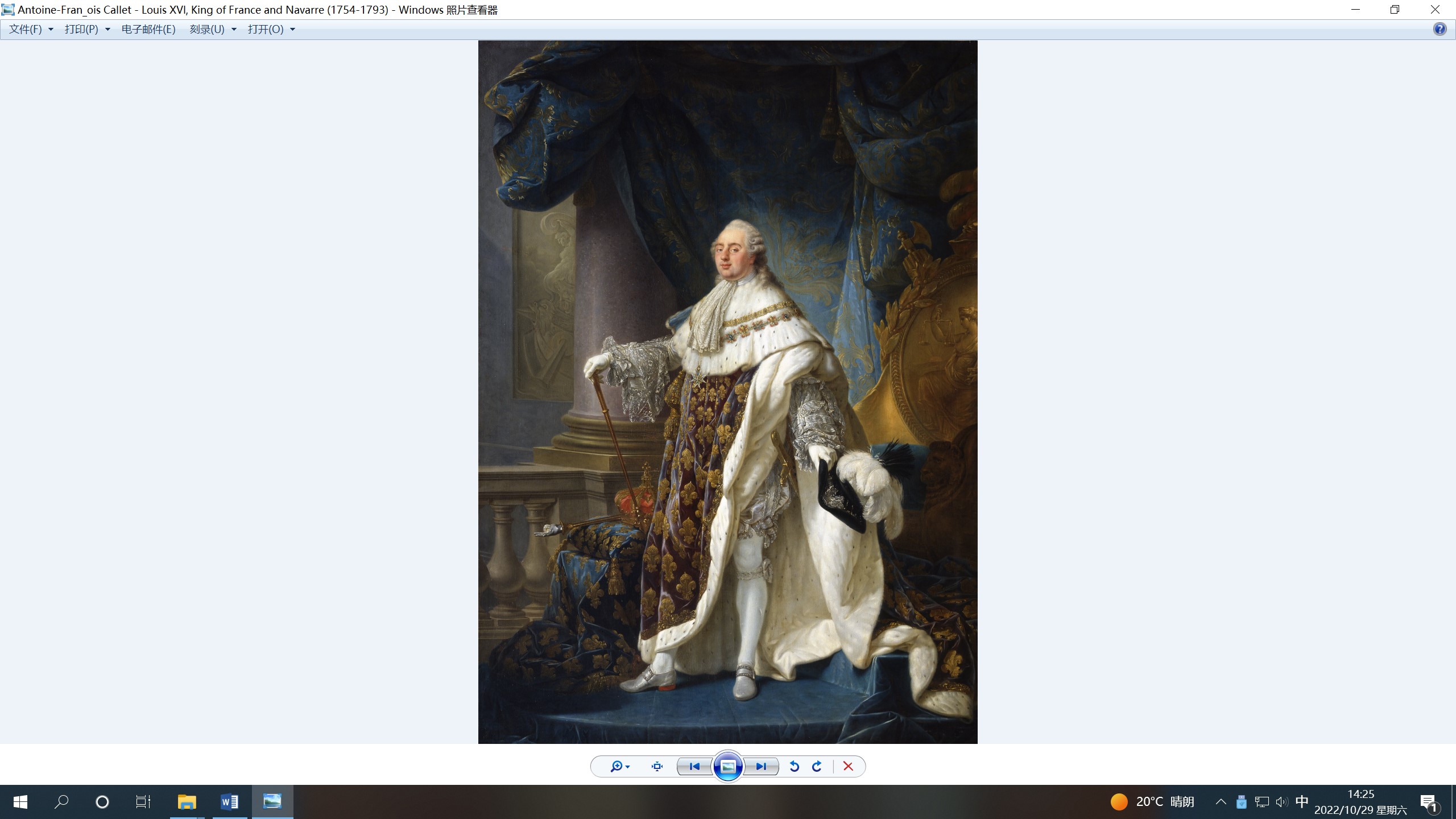Open the weather widget 20°C 晴朗
The width and height of the screenshot is (1456, 819).
click(1152, 802)
